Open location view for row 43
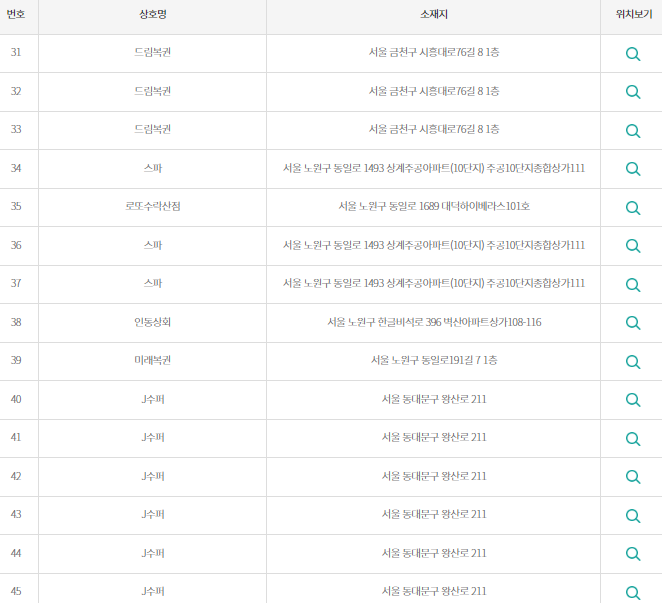Image resolution: width=662 pixels, height=603 pixels. (632, 516)
